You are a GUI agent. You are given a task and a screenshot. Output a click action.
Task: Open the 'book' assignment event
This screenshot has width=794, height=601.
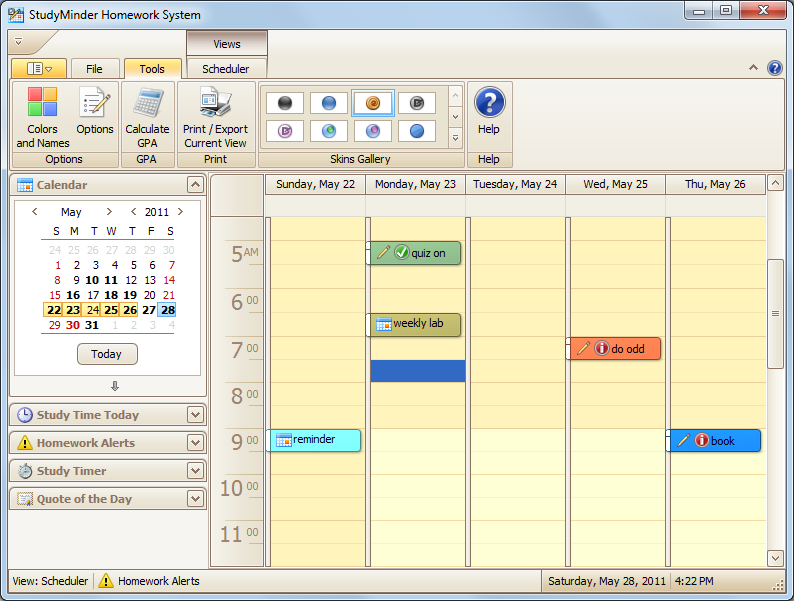(x=716, y=440)
